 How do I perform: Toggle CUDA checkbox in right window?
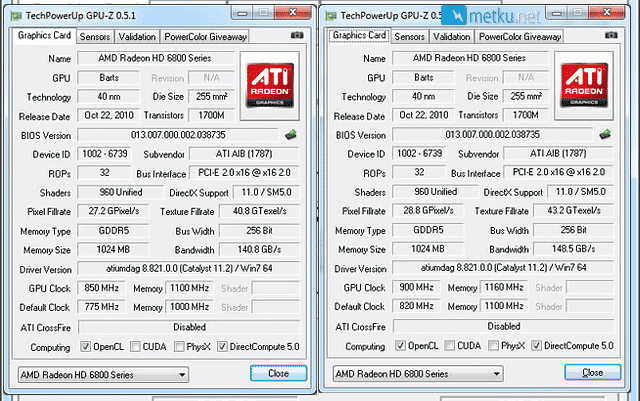(x=449, y=345)
